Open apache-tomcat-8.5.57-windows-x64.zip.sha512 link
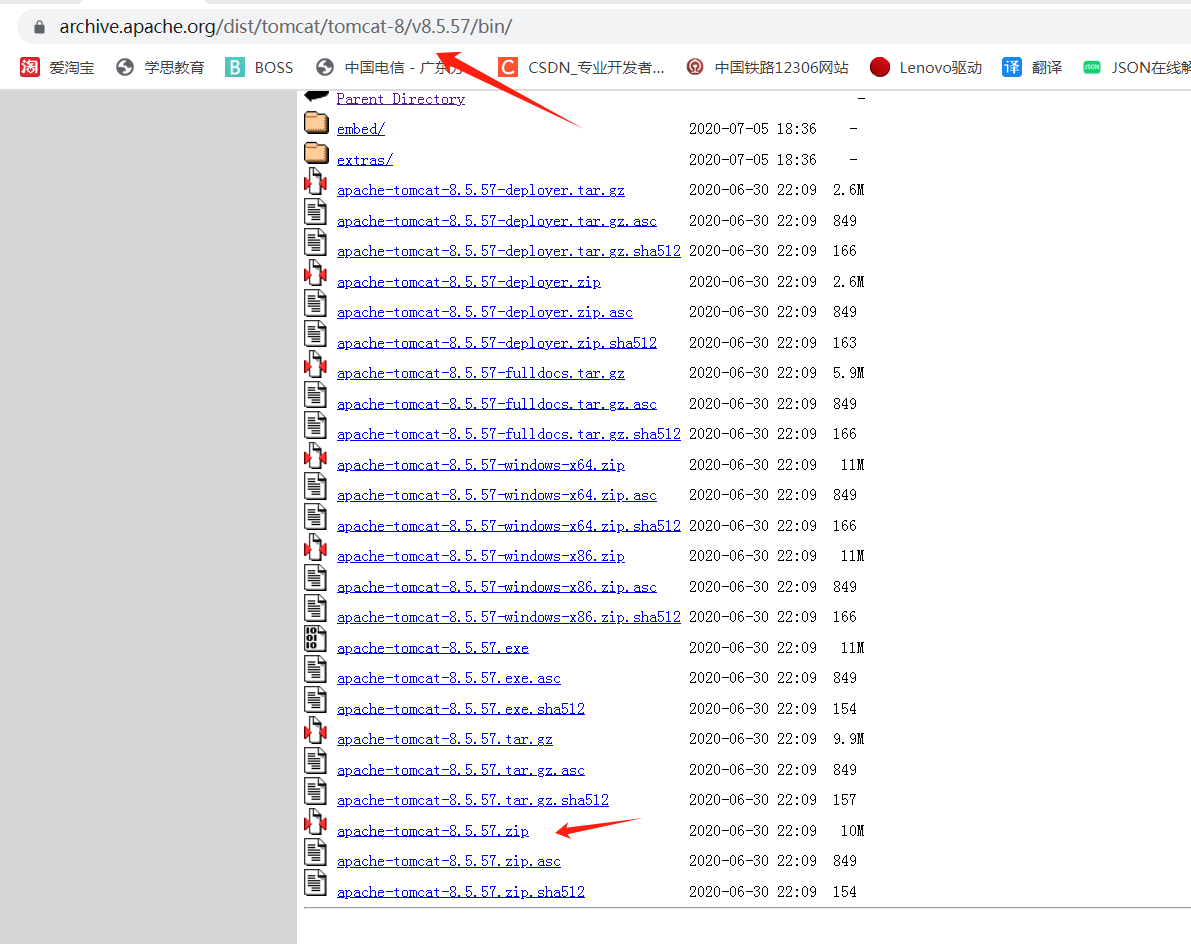1191x944 pixels. coord(508,526)
